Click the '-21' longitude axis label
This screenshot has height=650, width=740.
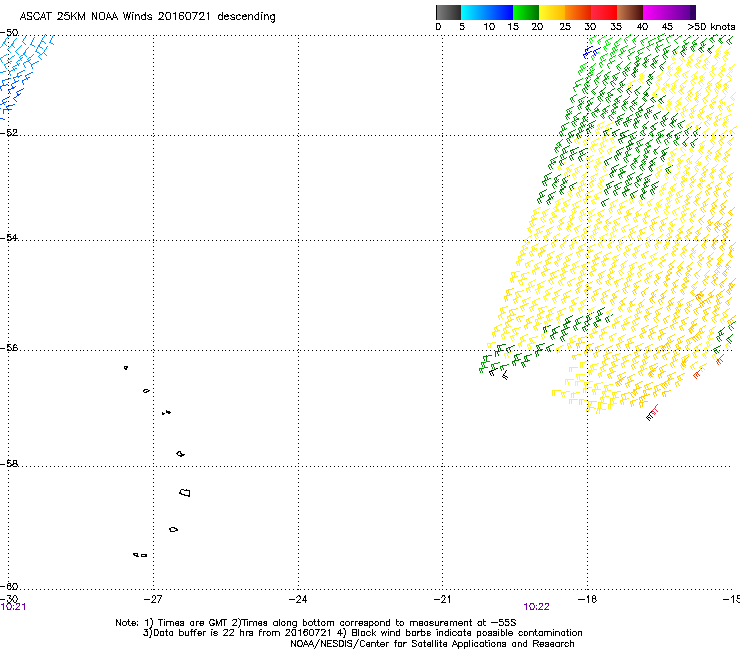(442, 599)
